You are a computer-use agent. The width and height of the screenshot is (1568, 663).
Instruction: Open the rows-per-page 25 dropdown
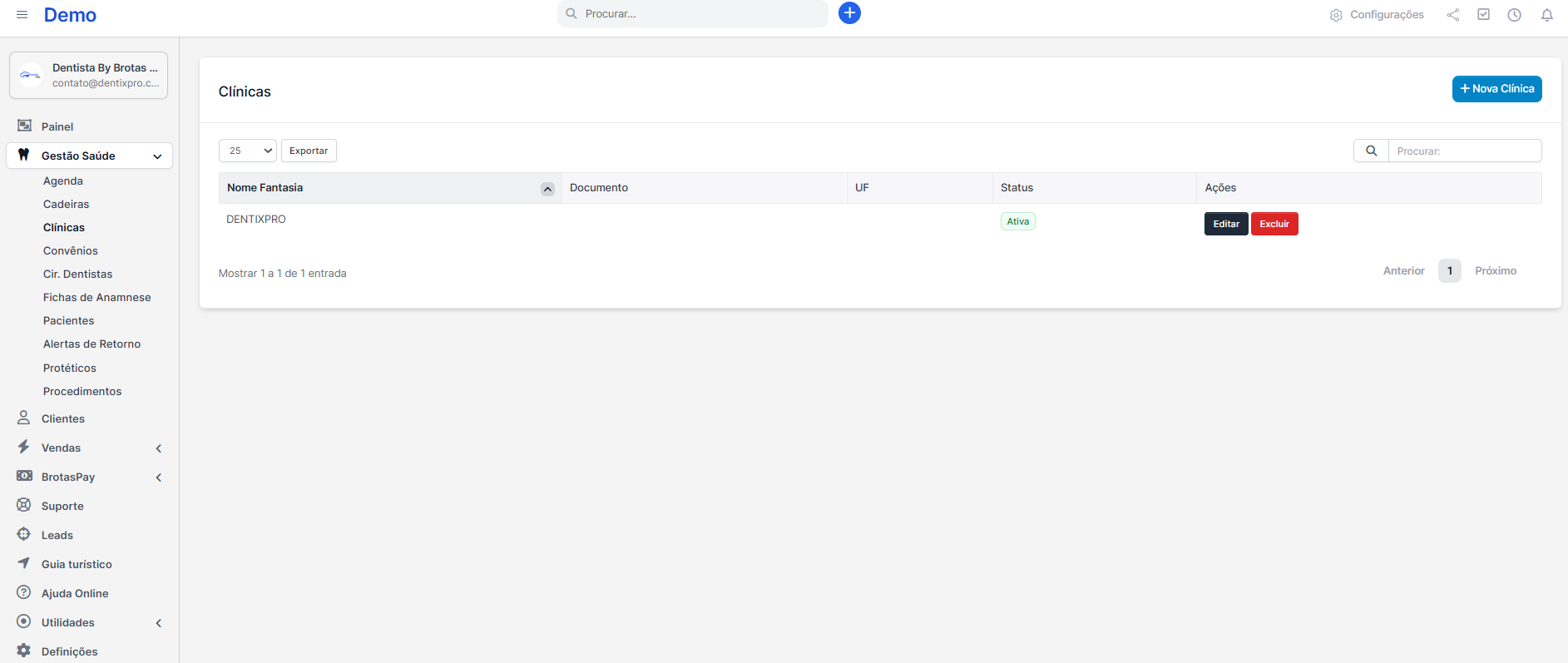click(248, 151)
